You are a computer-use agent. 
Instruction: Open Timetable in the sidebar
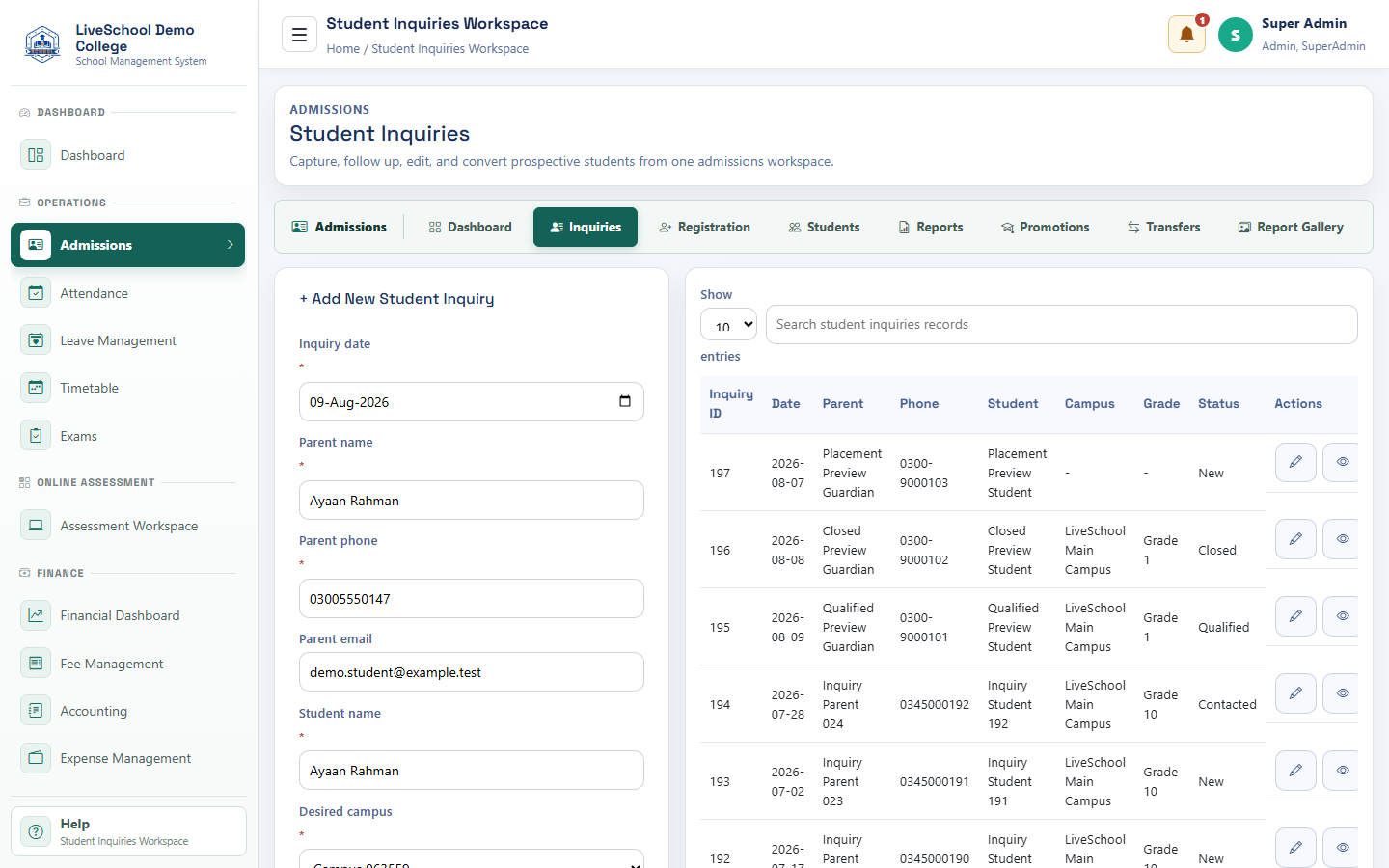tap(127, 388)
